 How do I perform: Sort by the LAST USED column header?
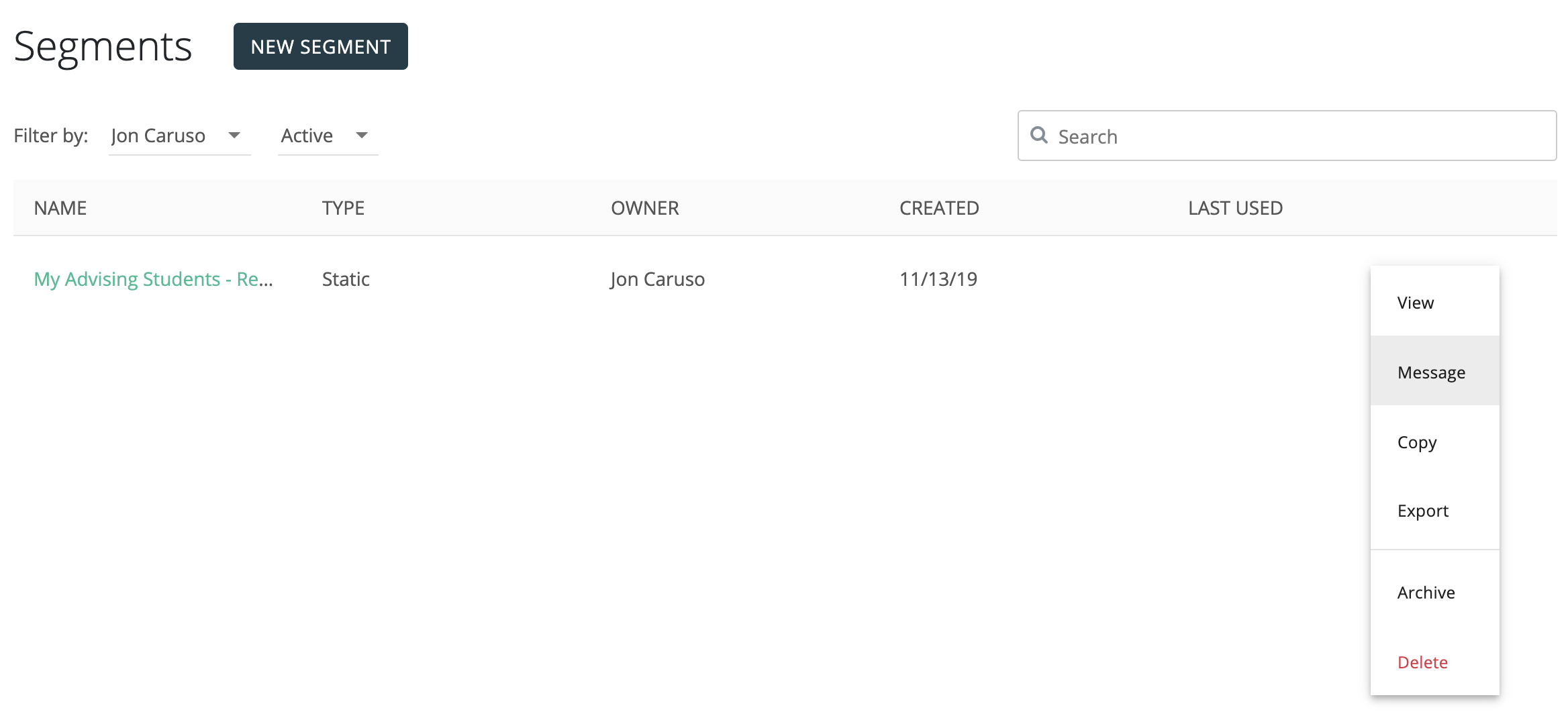pos(1235,208)
